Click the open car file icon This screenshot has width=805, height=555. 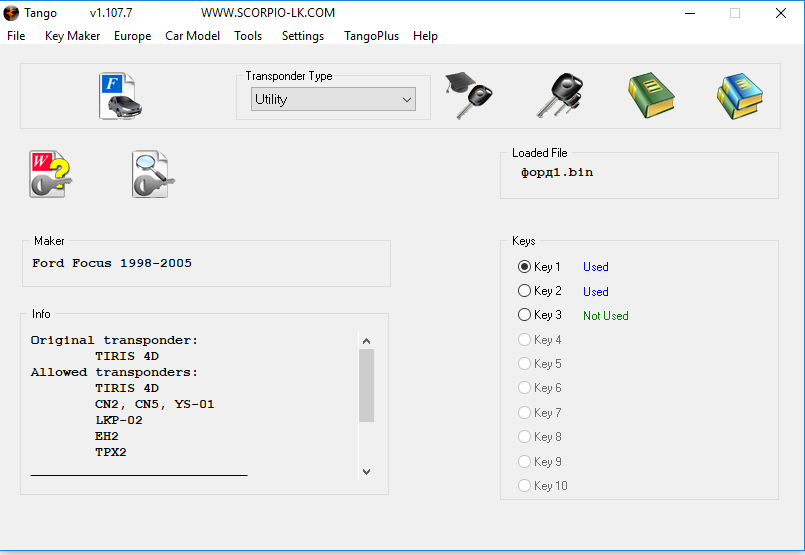(x=121, y=96)
